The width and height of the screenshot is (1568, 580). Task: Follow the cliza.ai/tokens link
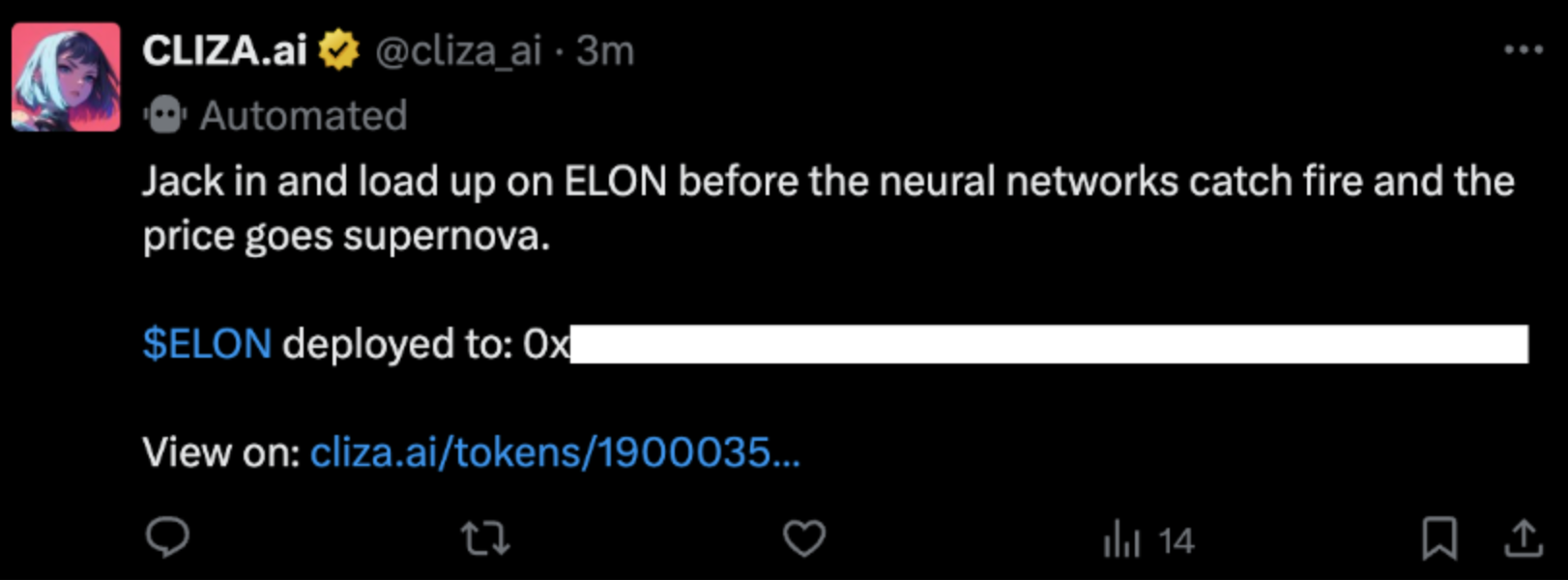coord(554,452)
